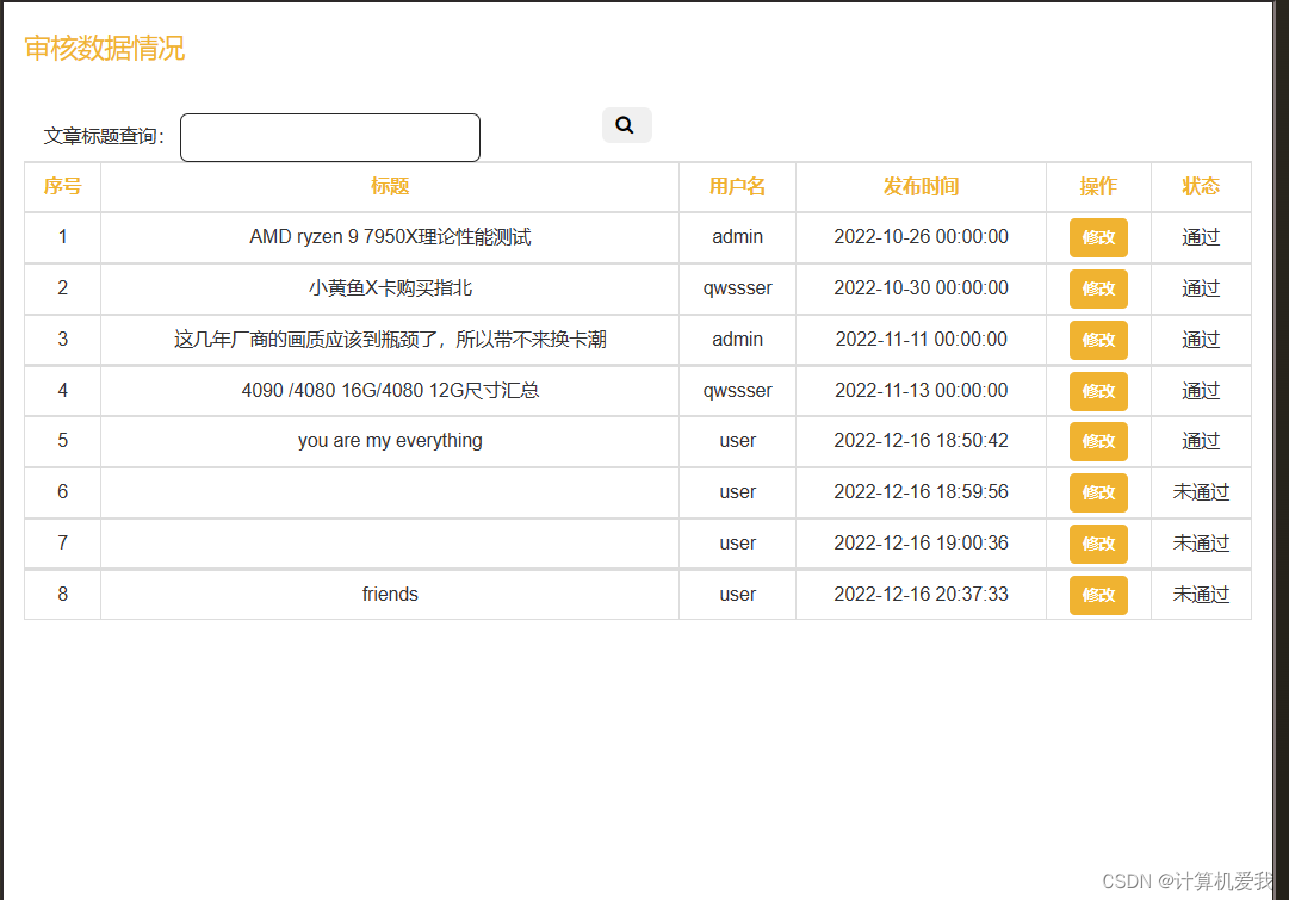Click date 2022-10-30 00:00:00
Screen dimensions: 1289x900
point(921,288)
